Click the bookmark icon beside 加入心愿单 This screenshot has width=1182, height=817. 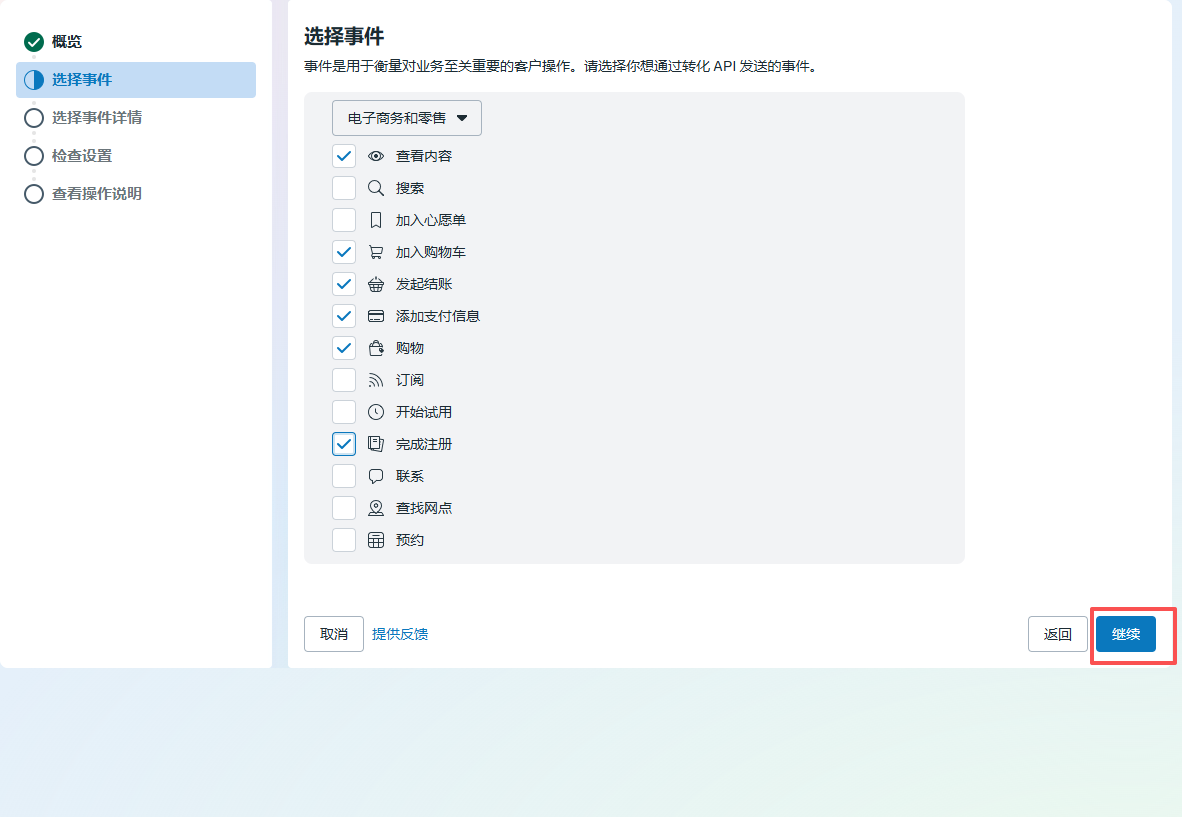pyautogui.click(x=376, y=220)
